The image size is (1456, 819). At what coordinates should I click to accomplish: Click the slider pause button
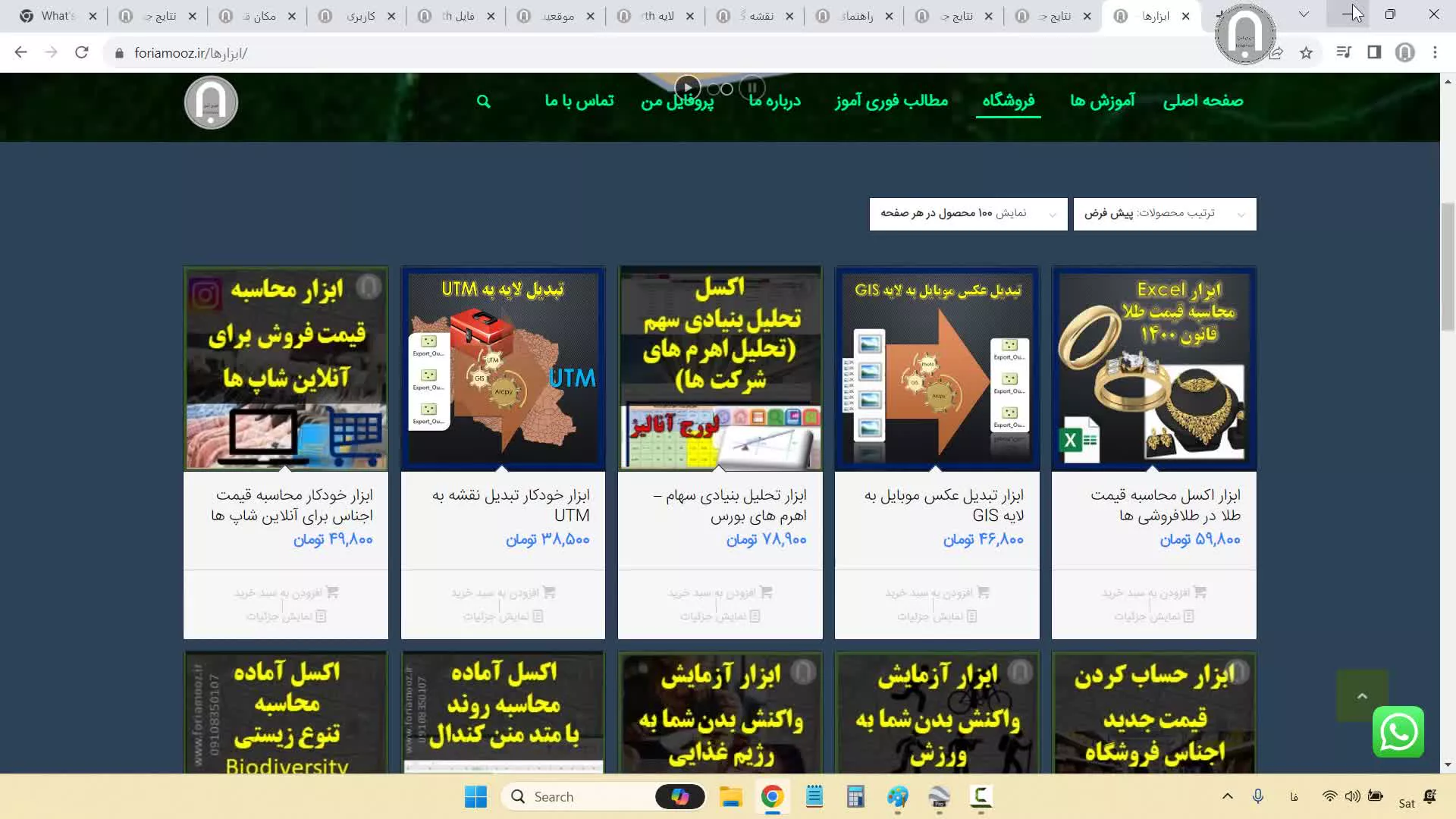[752, 88]
